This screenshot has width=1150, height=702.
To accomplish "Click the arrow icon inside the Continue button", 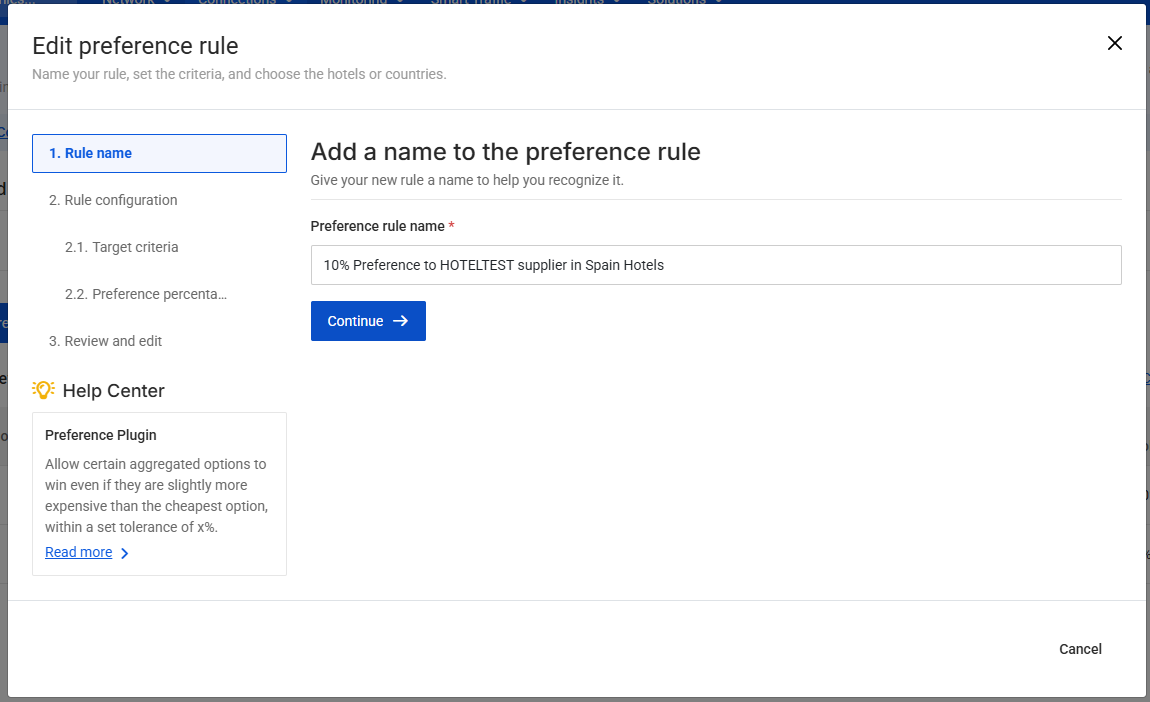I will click(400, 321).
